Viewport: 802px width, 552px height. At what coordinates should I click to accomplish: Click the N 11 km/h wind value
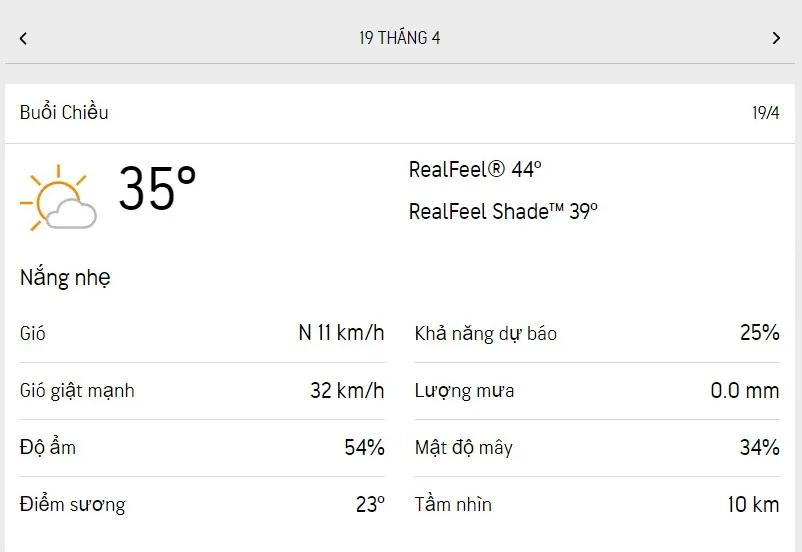[x=341, y=333]
